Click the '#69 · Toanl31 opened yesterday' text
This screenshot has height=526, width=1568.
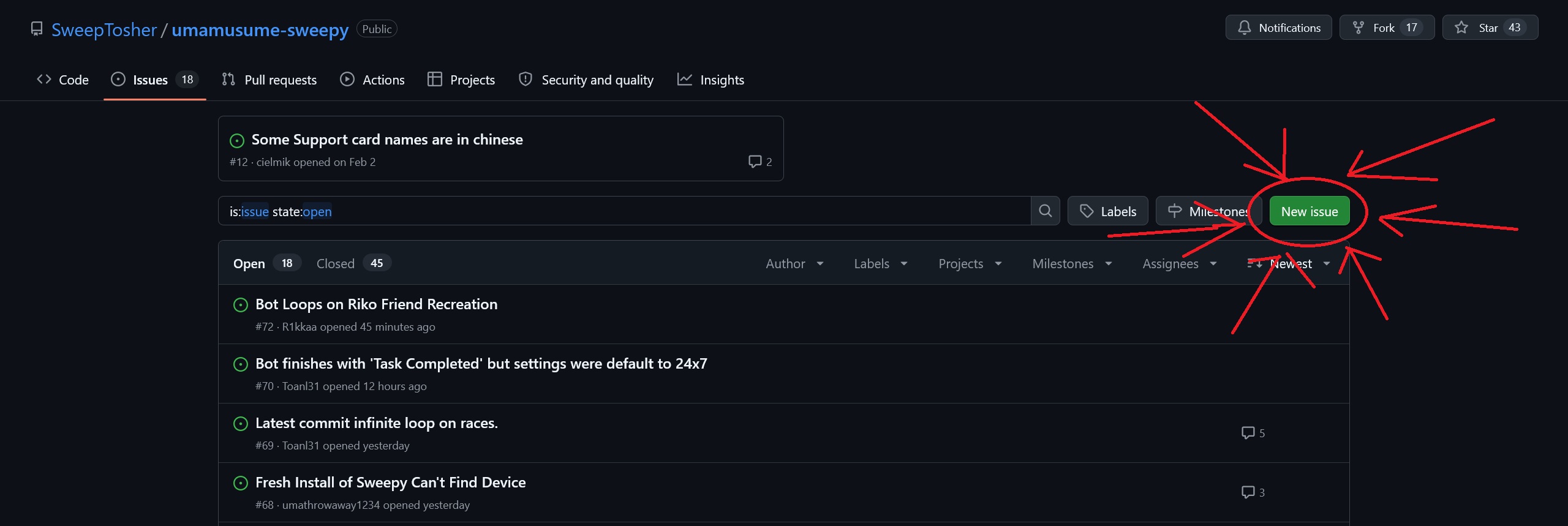coord(333,446)
